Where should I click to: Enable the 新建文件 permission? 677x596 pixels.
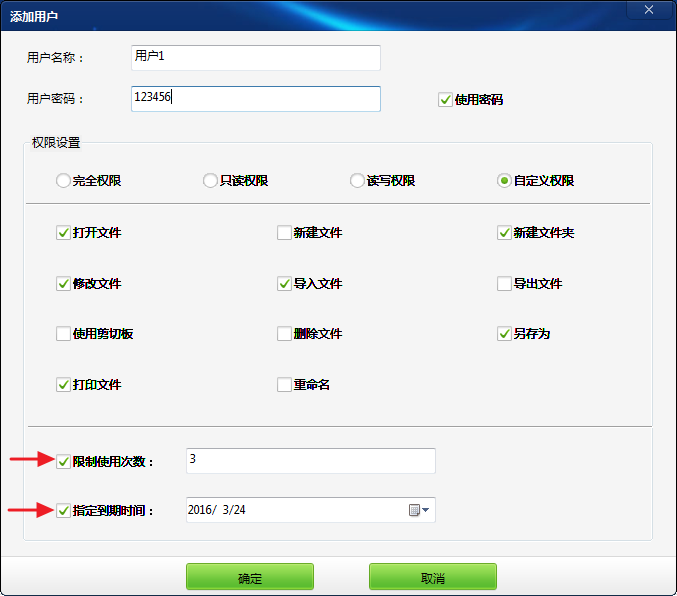[x=284, y=233]
